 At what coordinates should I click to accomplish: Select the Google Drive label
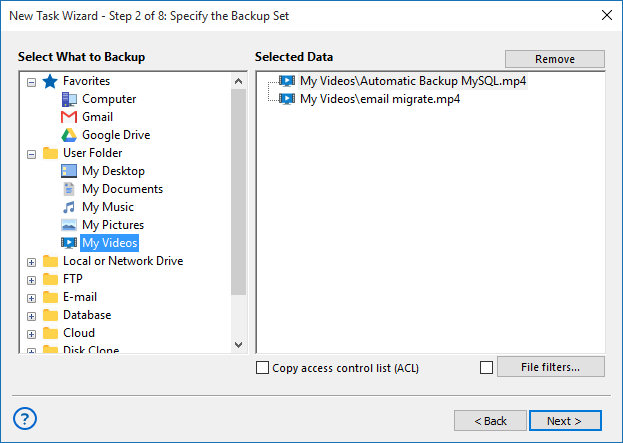(116, 135)
